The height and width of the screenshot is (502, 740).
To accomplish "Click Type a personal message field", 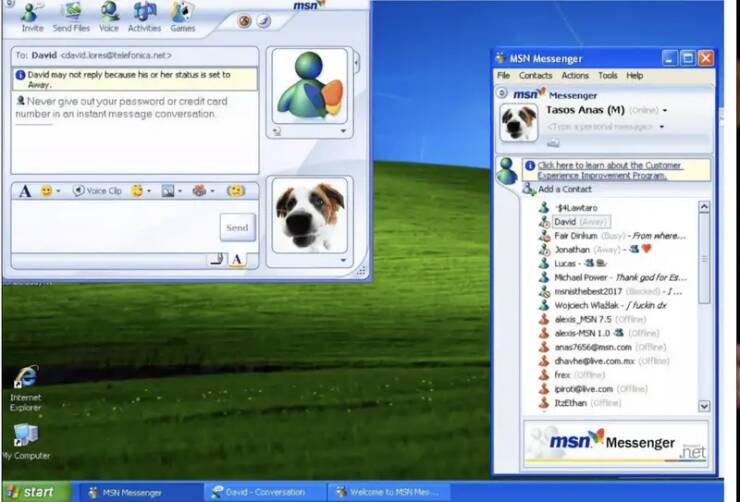I will tap(600, 127).
